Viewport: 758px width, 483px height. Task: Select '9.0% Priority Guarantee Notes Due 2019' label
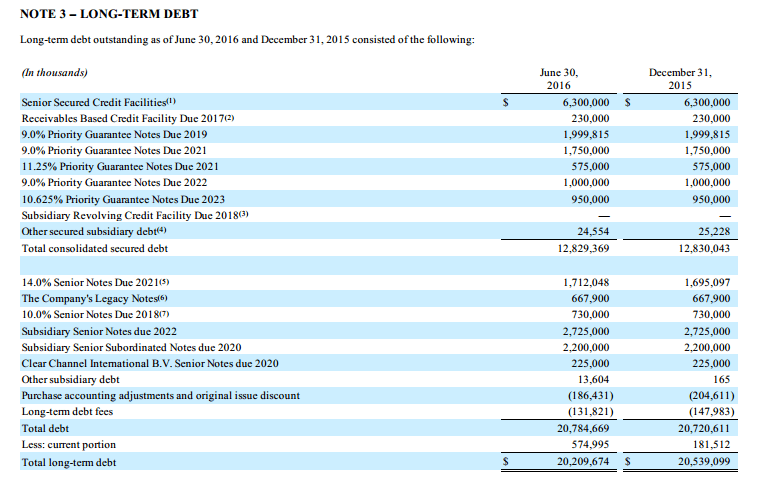[x=114, y=134]
